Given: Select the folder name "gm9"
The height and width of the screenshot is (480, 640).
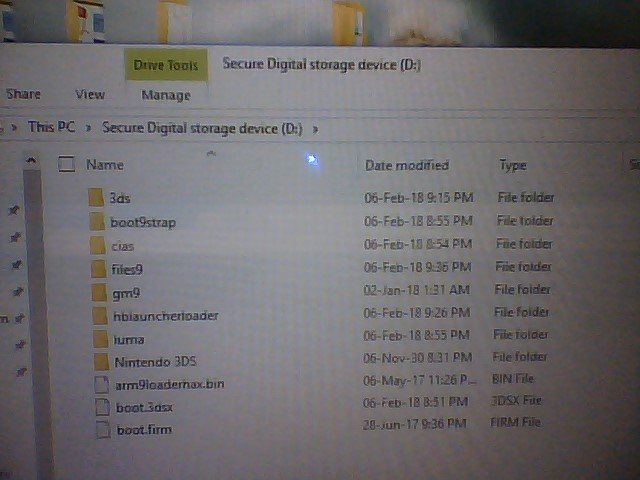Looking at the screenshot, I should pos(127,294).
